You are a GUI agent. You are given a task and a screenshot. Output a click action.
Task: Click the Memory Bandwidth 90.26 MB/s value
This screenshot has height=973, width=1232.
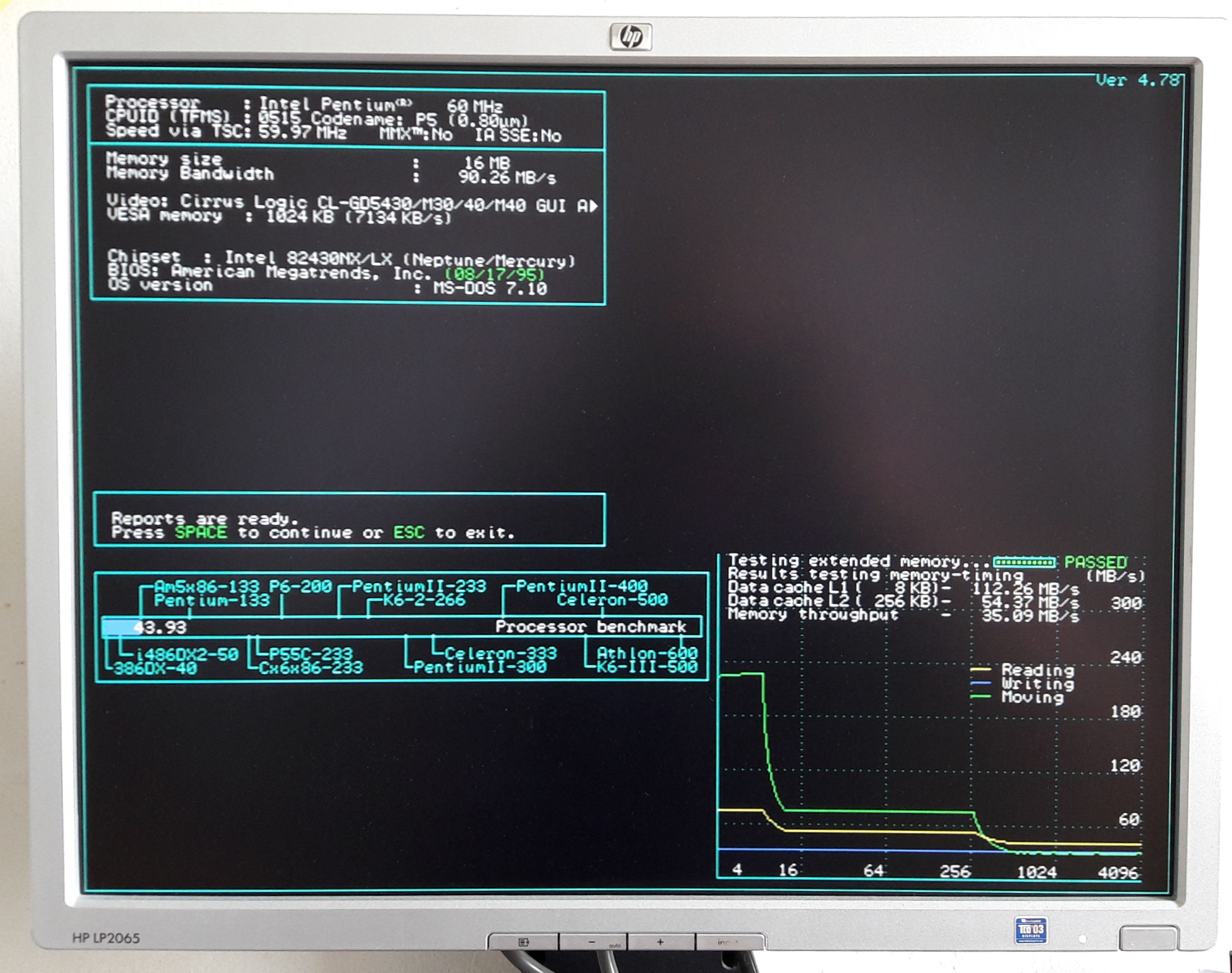pyautogui.click(x=507, y=178)
